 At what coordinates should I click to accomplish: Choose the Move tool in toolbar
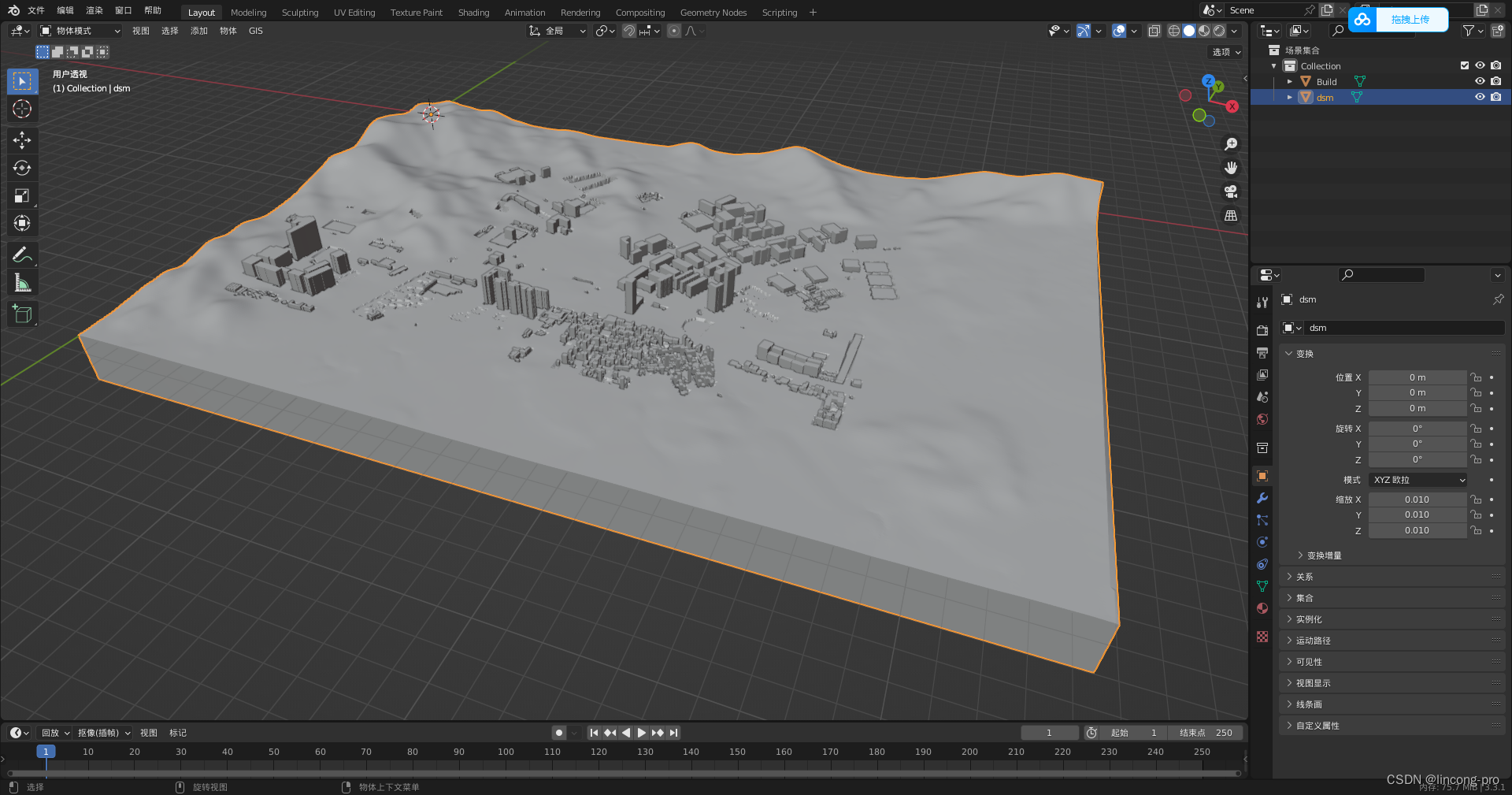point(22,140)
